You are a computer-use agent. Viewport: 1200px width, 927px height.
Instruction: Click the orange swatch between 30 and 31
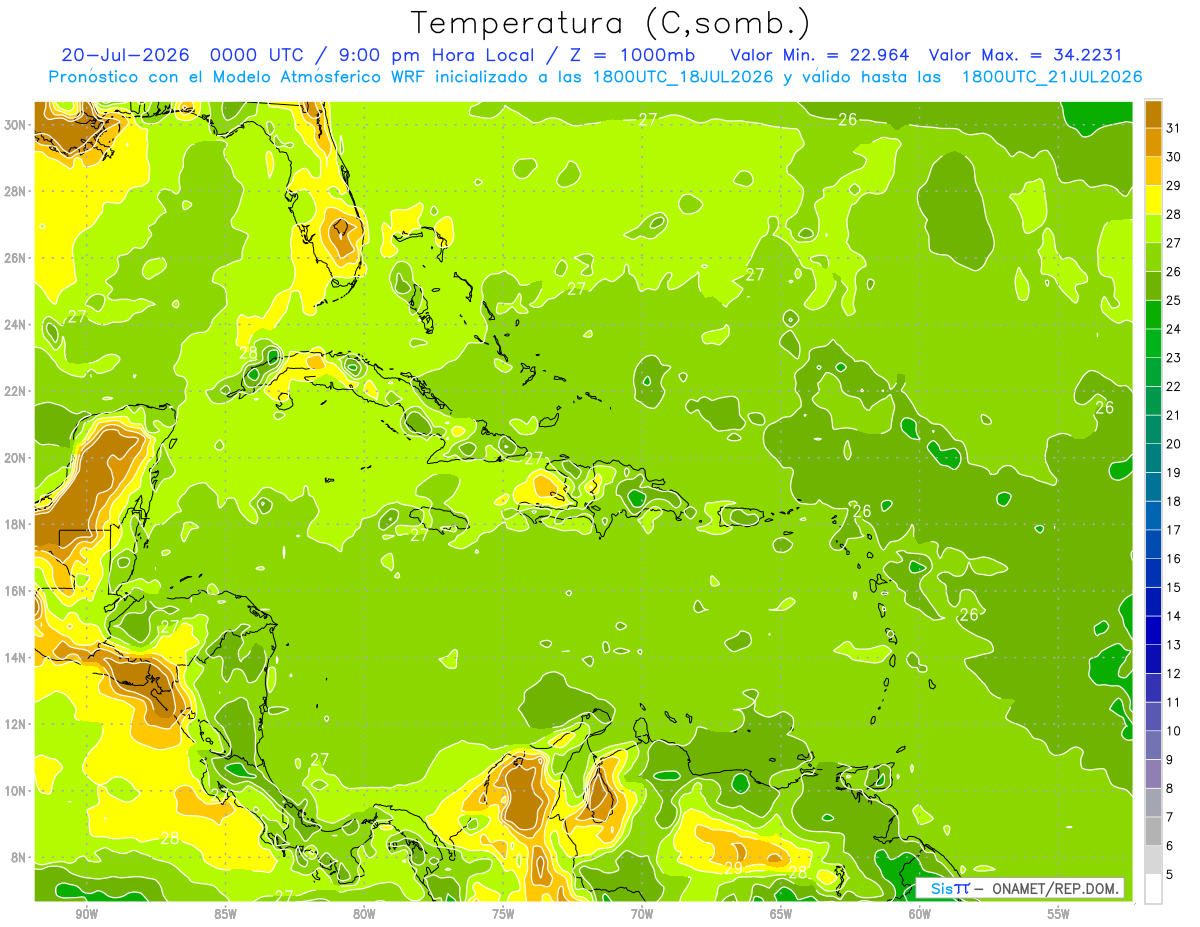pos(1153,143)
